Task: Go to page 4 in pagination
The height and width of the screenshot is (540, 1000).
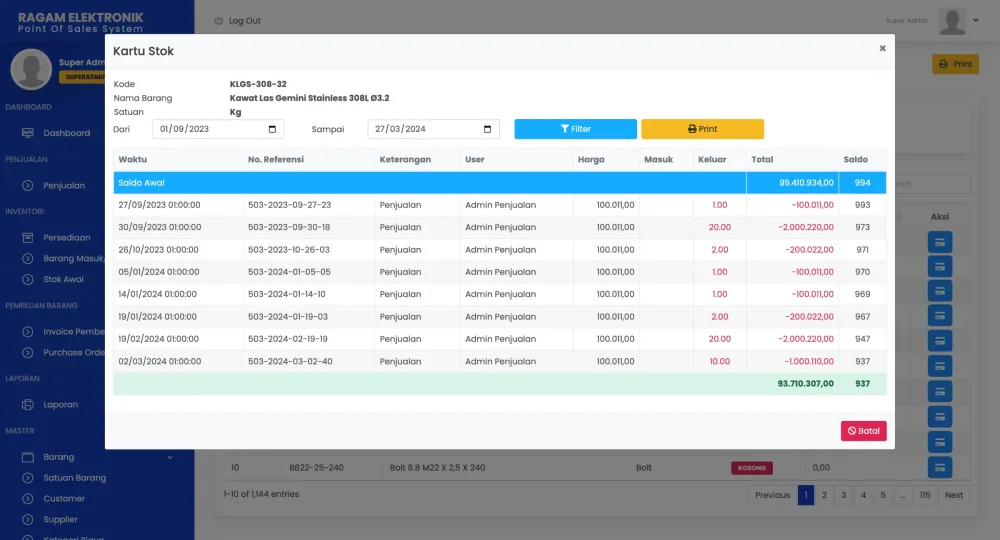Action: coord(863,495)
